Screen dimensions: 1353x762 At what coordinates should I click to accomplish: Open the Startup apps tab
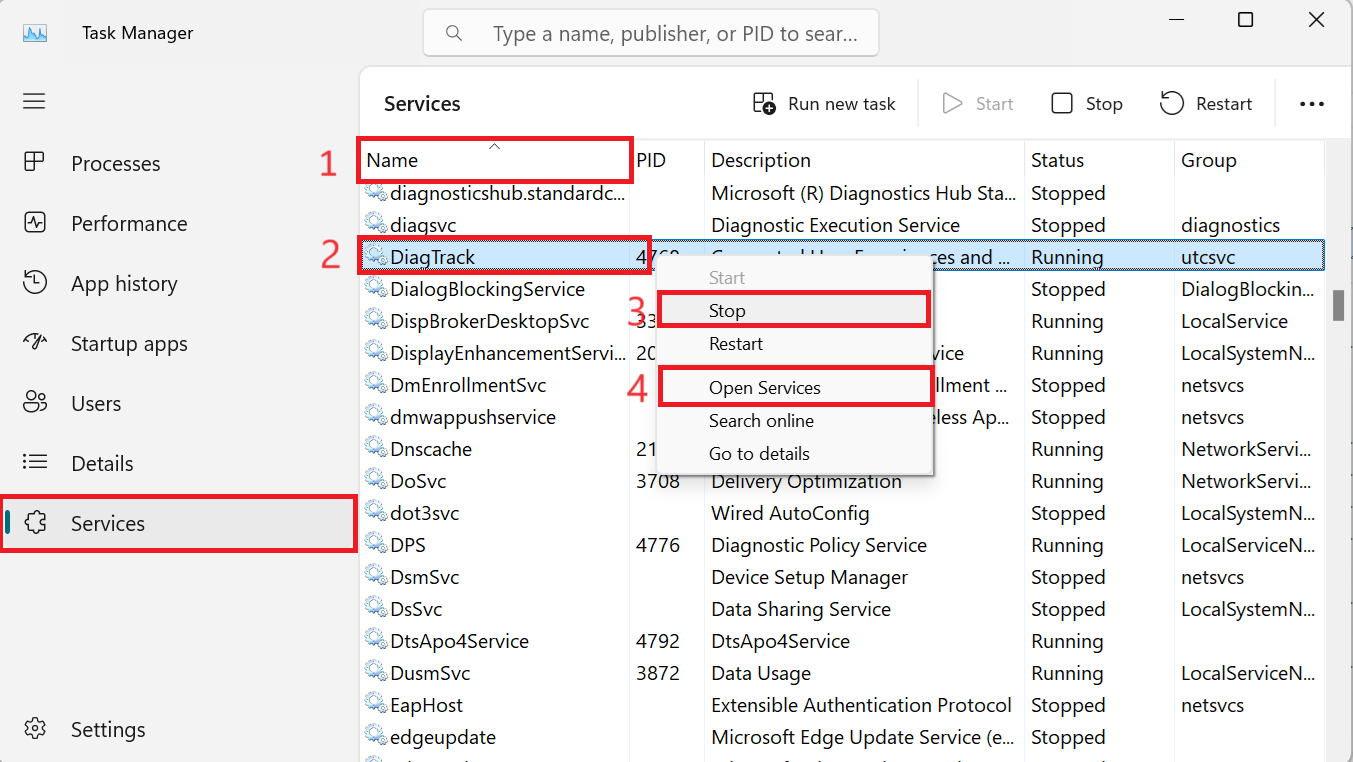[x=179, y=344]
